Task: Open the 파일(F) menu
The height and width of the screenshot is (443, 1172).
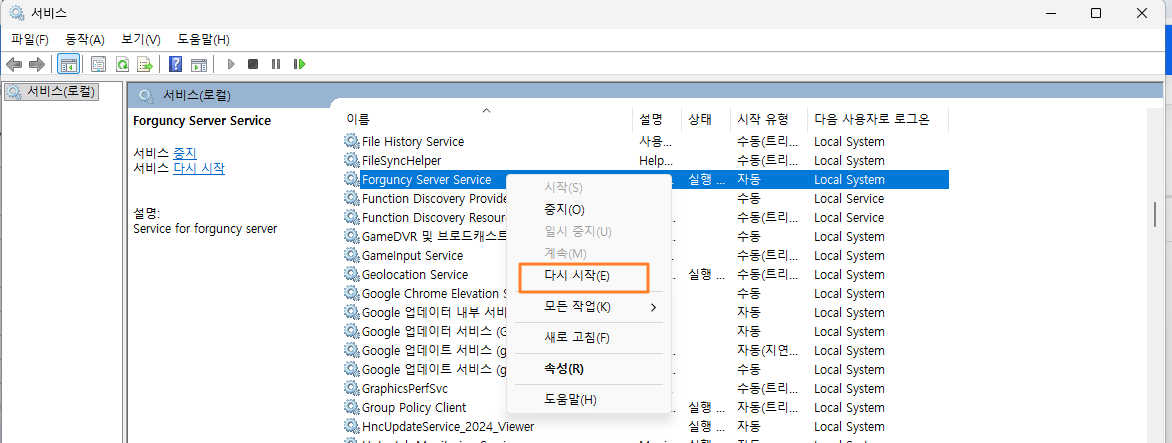Action: click(30, 39)
